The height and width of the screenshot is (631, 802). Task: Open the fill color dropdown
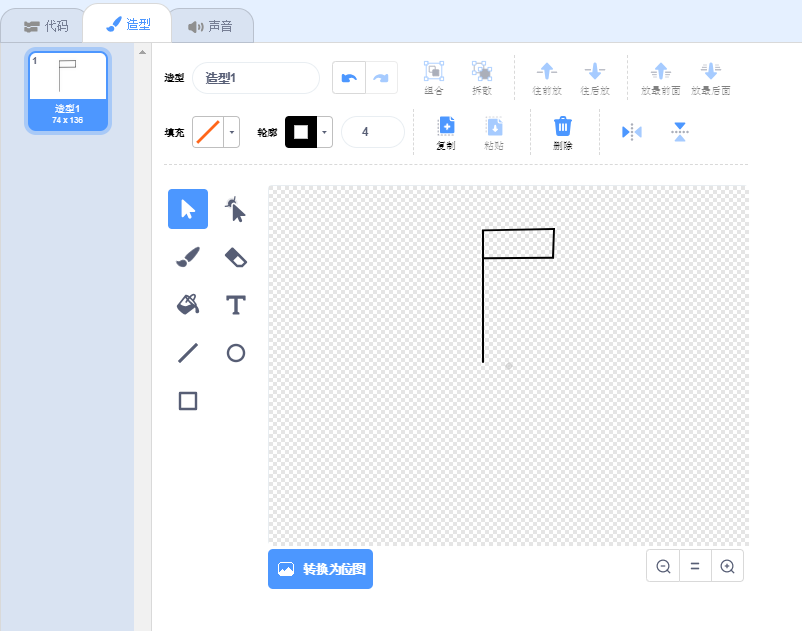(x=232, y=132)
